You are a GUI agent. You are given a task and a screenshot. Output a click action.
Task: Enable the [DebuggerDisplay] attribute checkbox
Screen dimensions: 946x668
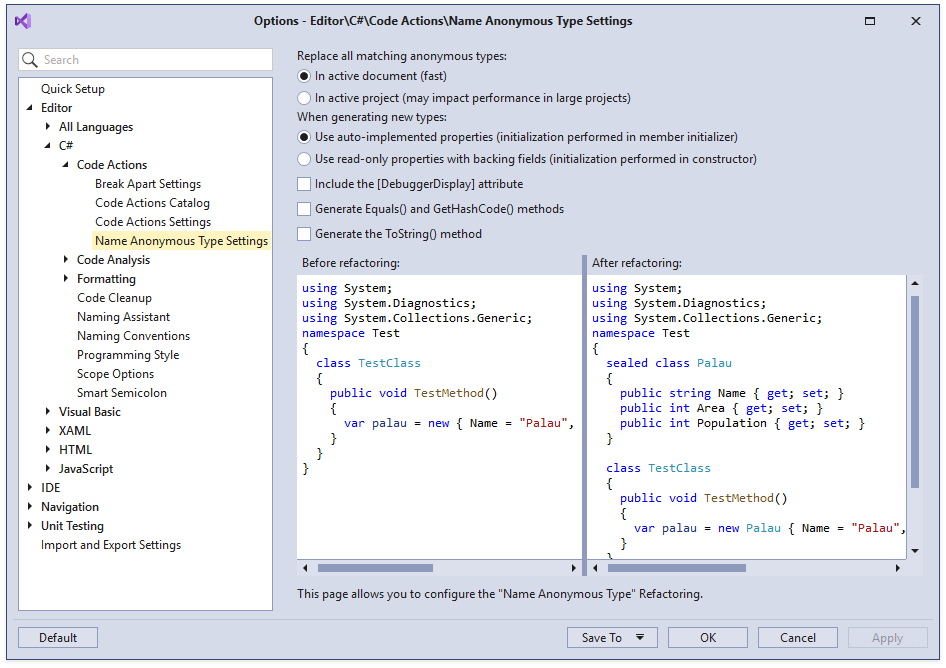(304, 184)
